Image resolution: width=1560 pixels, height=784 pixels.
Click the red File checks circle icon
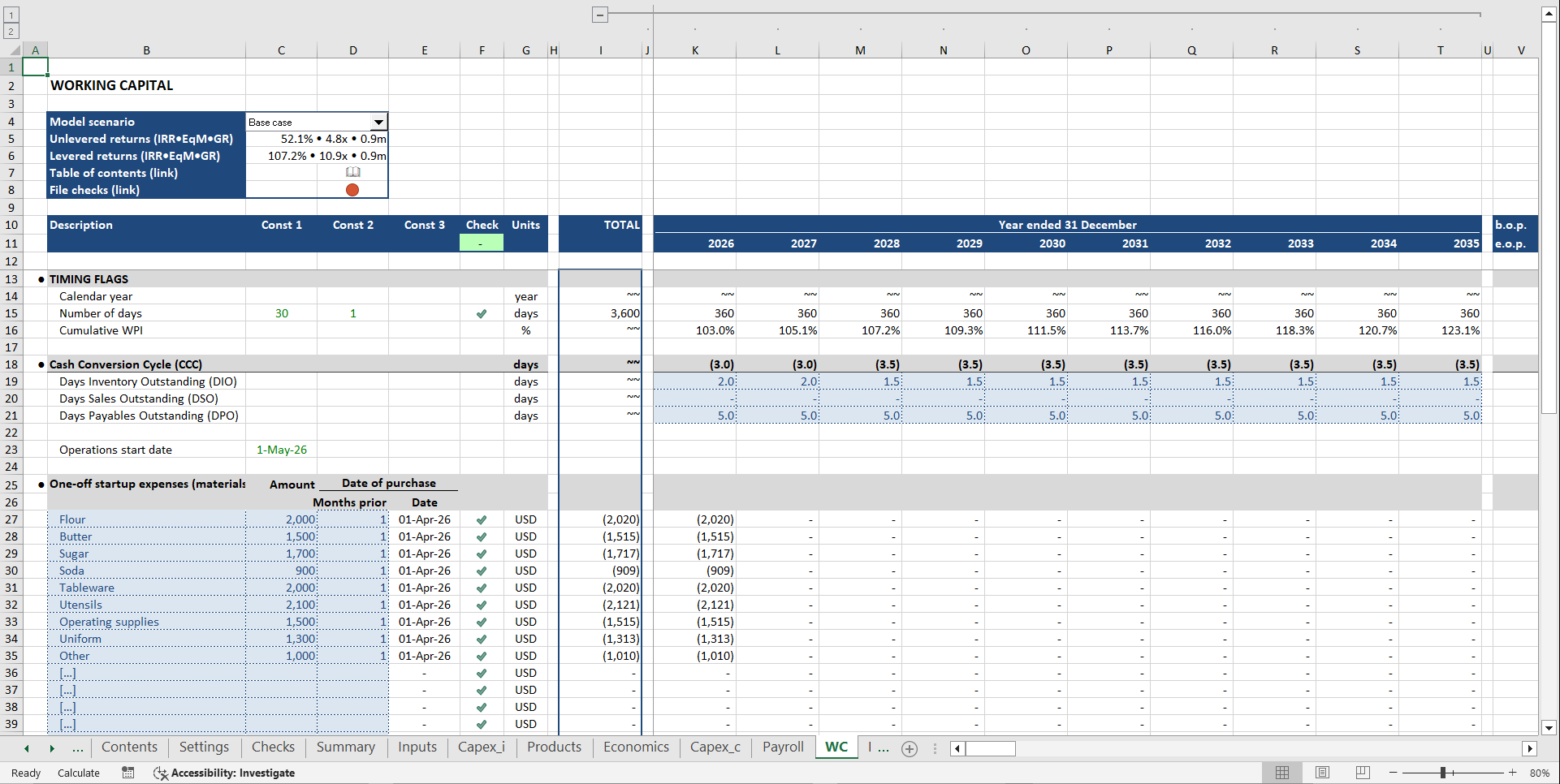click(x=352, y=189)
